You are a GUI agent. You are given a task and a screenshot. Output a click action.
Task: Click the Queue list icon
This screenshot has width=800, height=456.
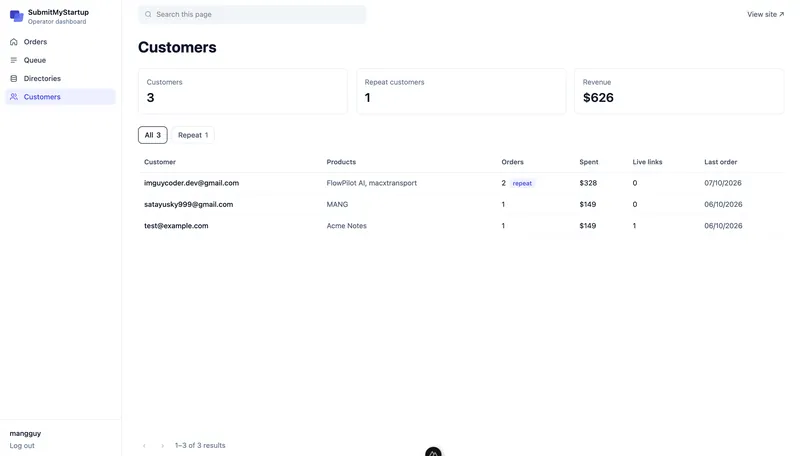[x=14, y=60]
